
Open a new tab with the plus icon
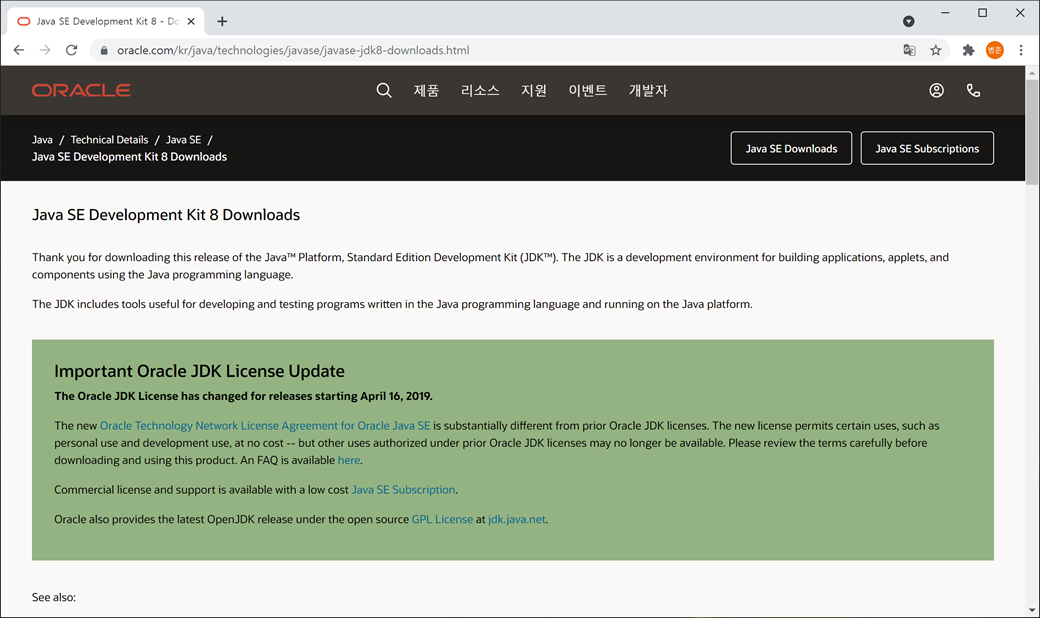(x=222, y=21)
